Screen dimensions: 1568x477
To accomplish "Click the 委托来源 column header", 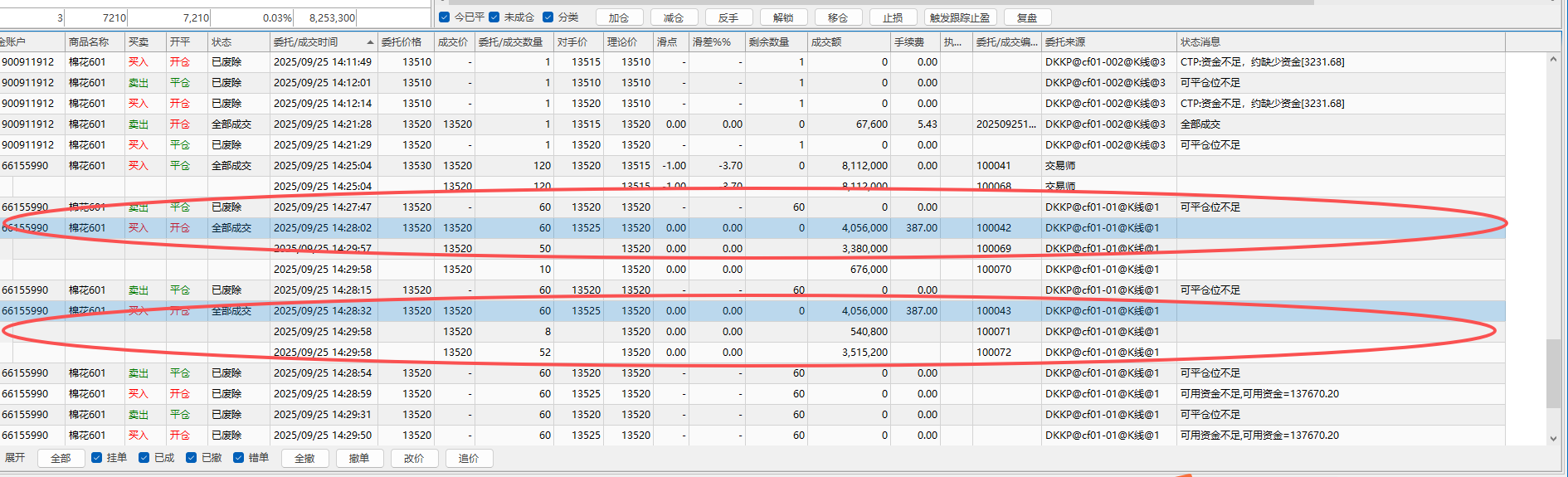I will (x=1065, y=42).
